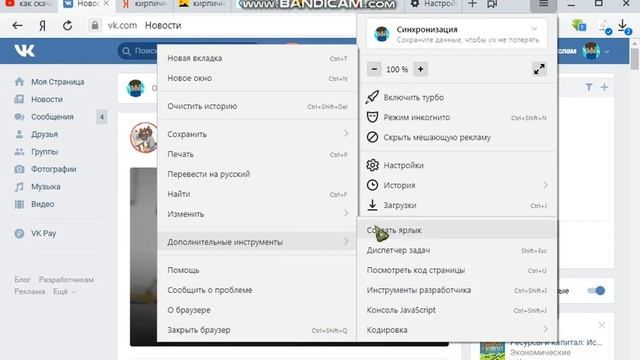Screen dimensions: 640x360
Task: Click the VK Pay icon
Action: pos(19,233)
